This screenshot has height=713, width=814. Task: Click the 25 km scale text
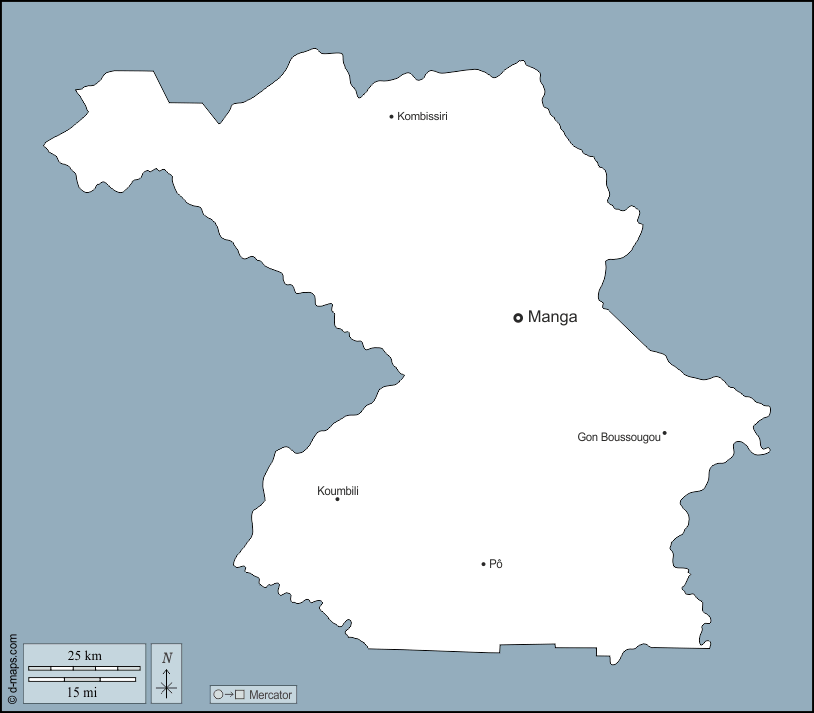[84, 655]
